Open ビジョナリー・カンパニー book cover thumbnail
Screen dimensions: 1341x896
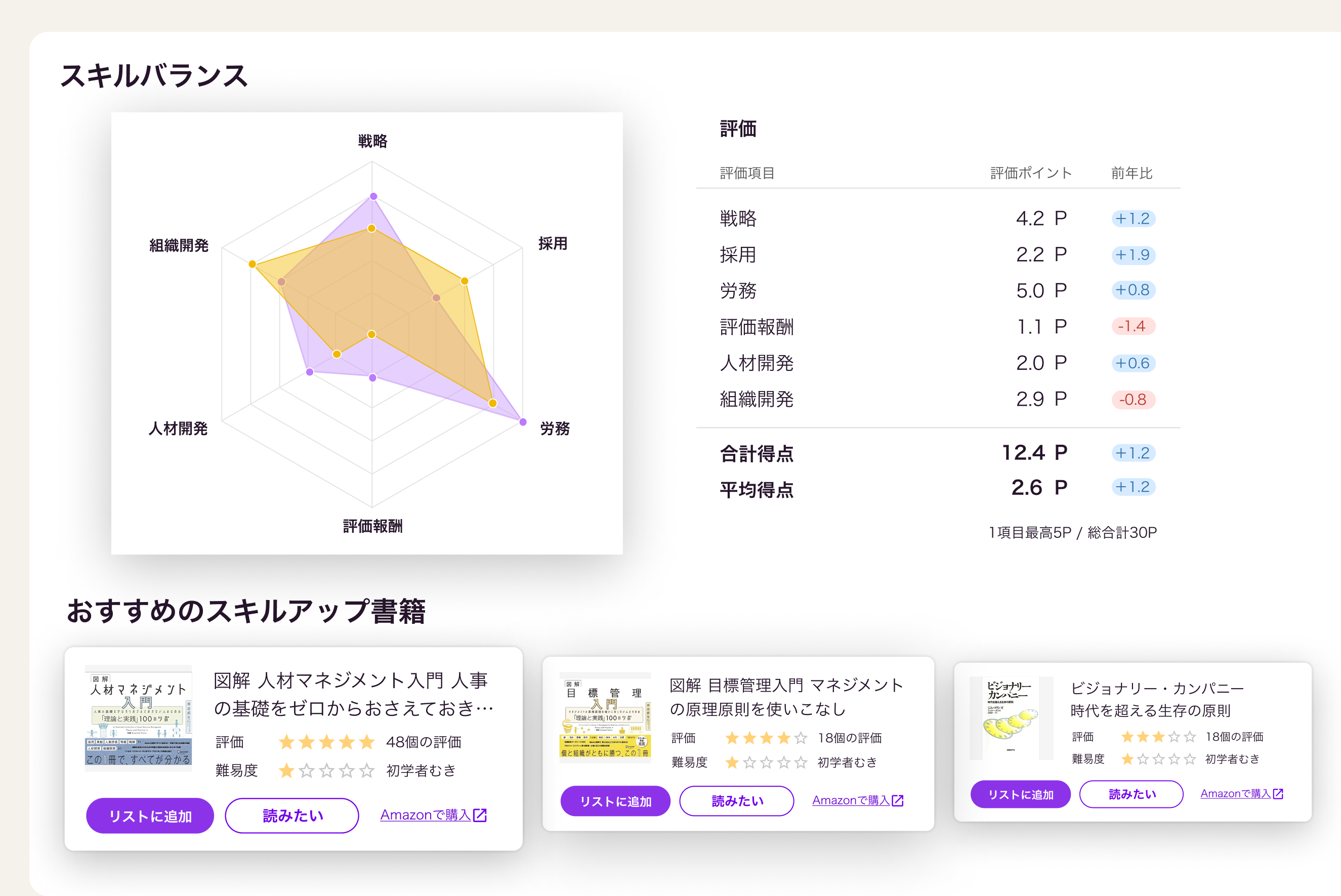[1011, 718]
